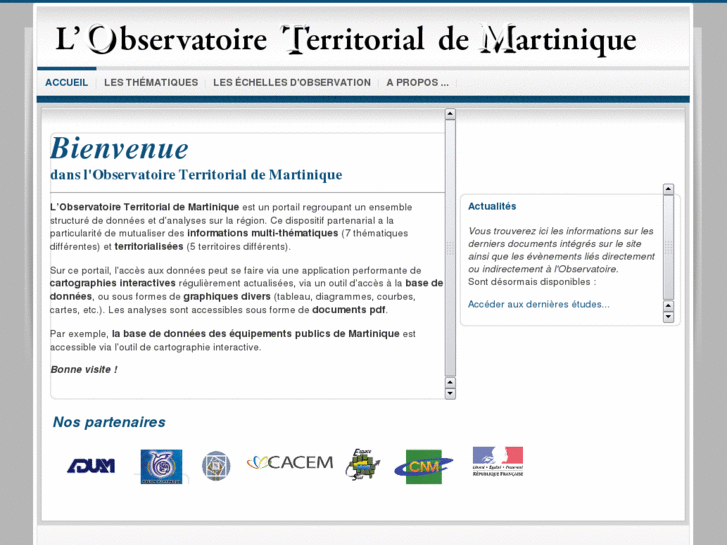Viewport: 727px width, 545px height.
Task: Open LES ÉCHELLES D'OBSERVATION menu
Action: [x=292, y=83]
